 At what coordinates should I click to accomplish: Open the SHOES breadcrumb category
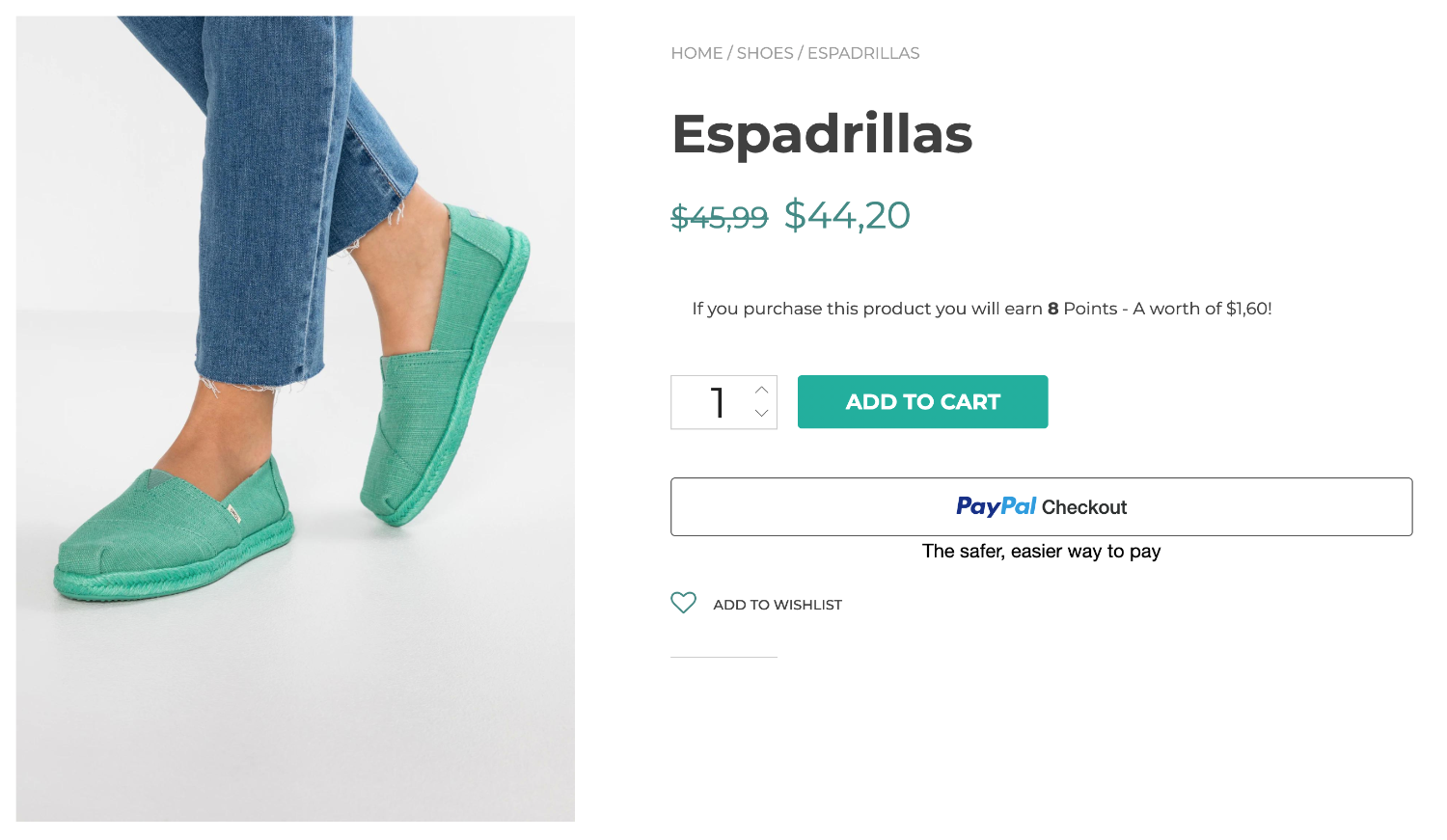[765, 53]
